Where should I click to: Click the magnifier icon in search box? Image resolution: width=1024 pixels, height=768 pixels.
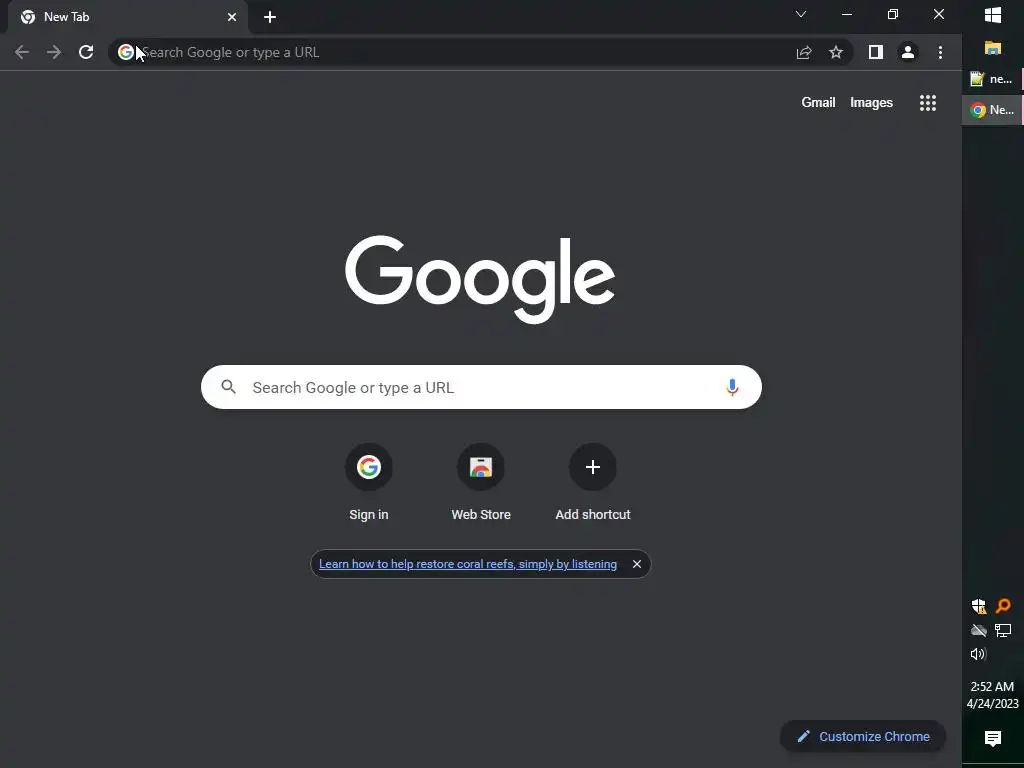229,387
